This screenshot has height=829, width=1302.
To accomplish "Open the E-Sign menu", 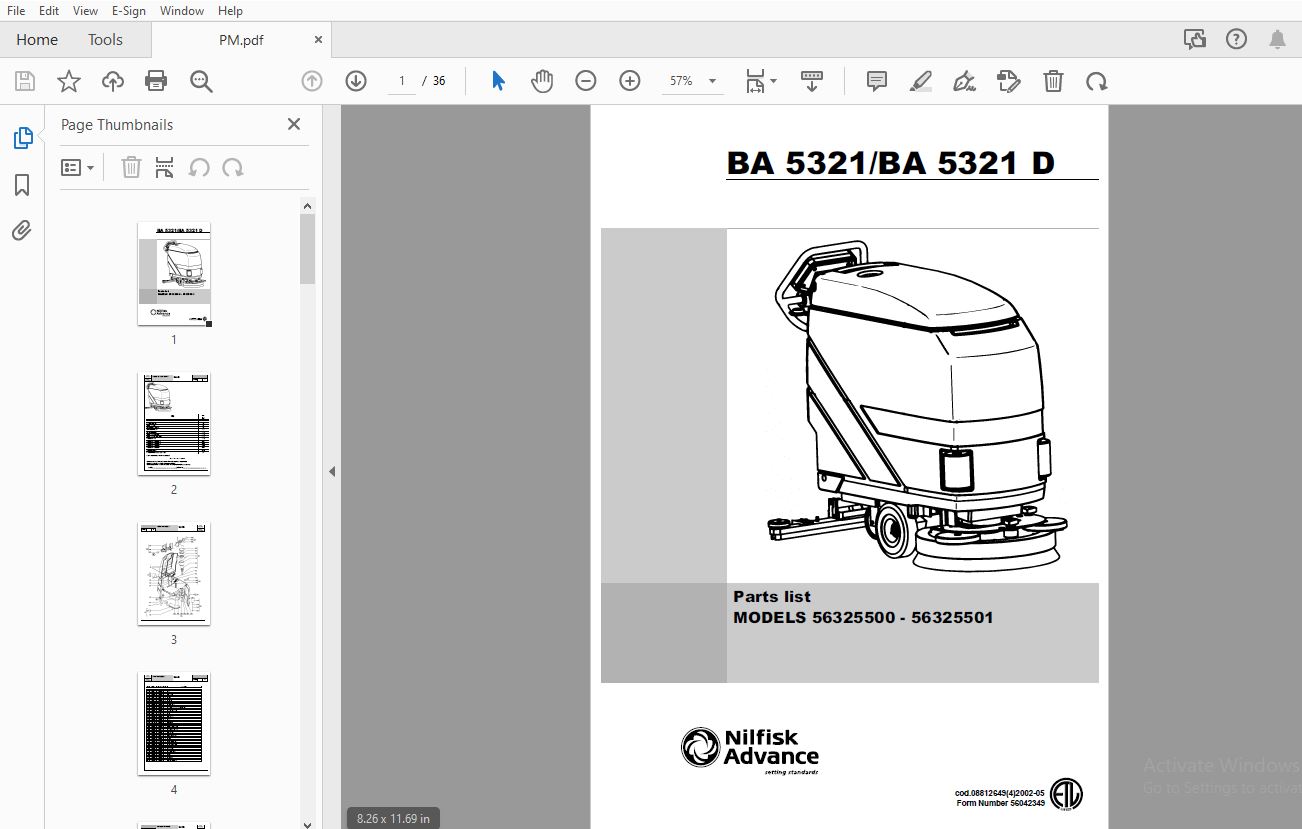I will tap(129, 11).
